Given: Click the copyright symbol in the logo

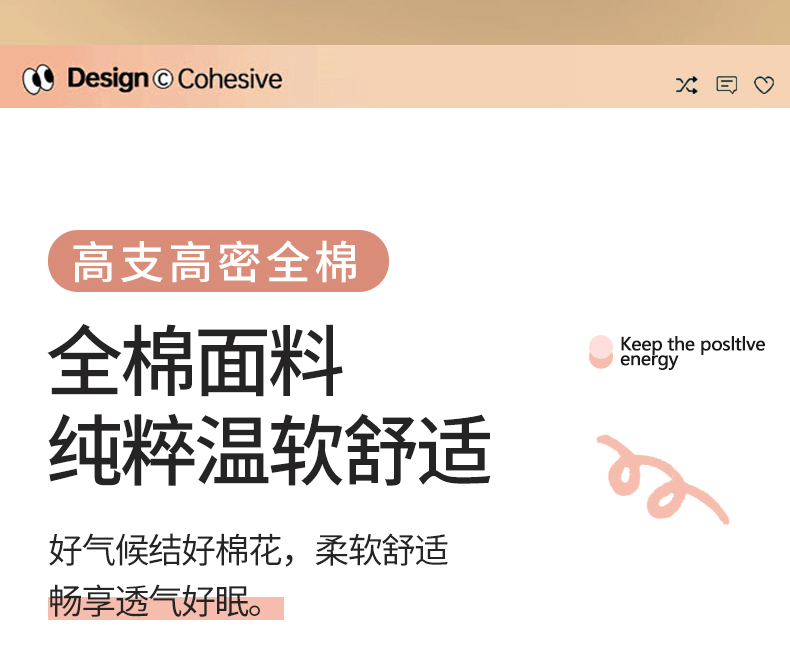Looking at the screenshot, I should 163,79.
